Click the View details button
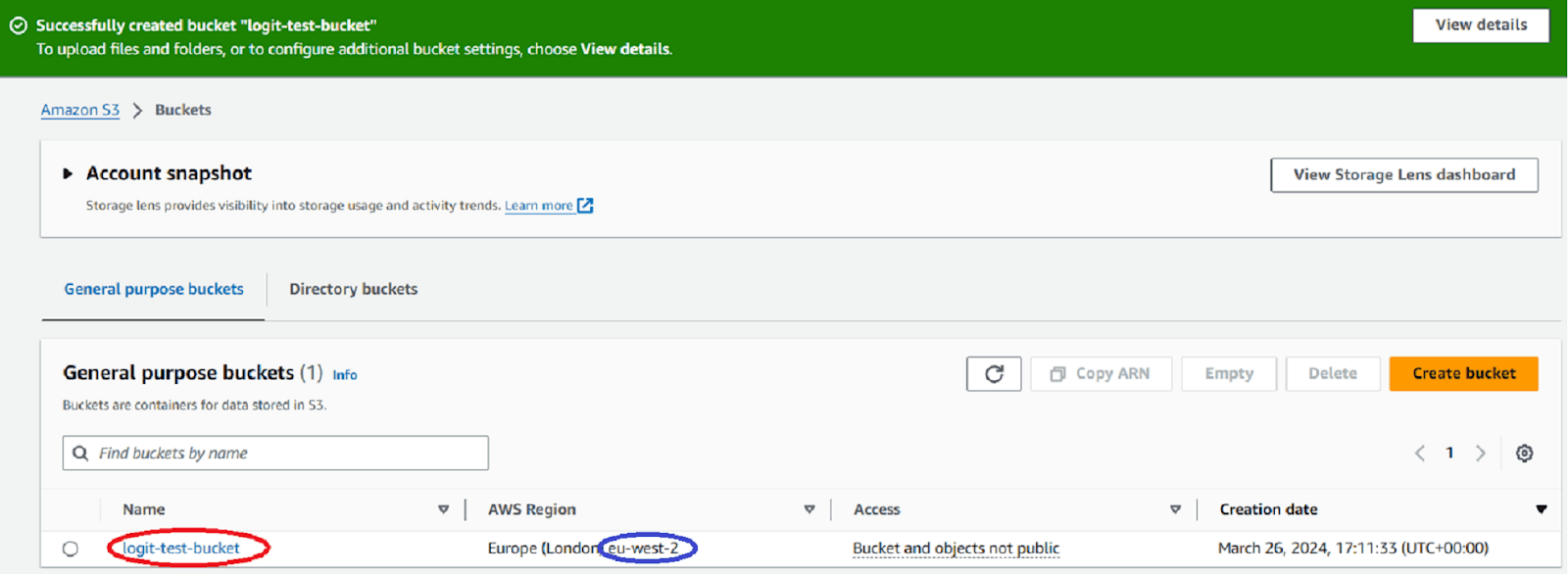 1481,25
